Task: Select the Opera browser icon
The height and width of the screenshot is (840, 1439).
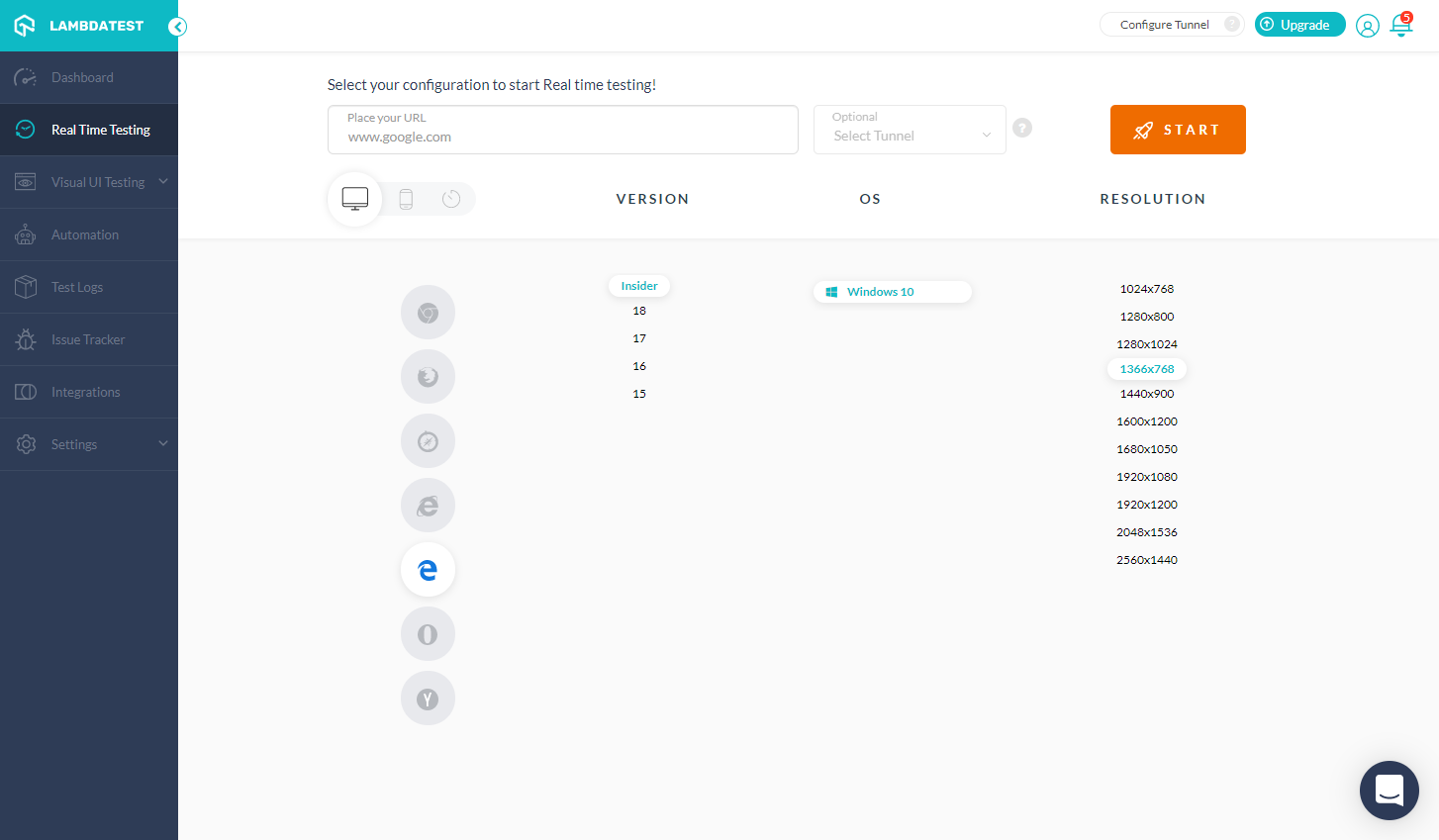Action: point(428,634)
